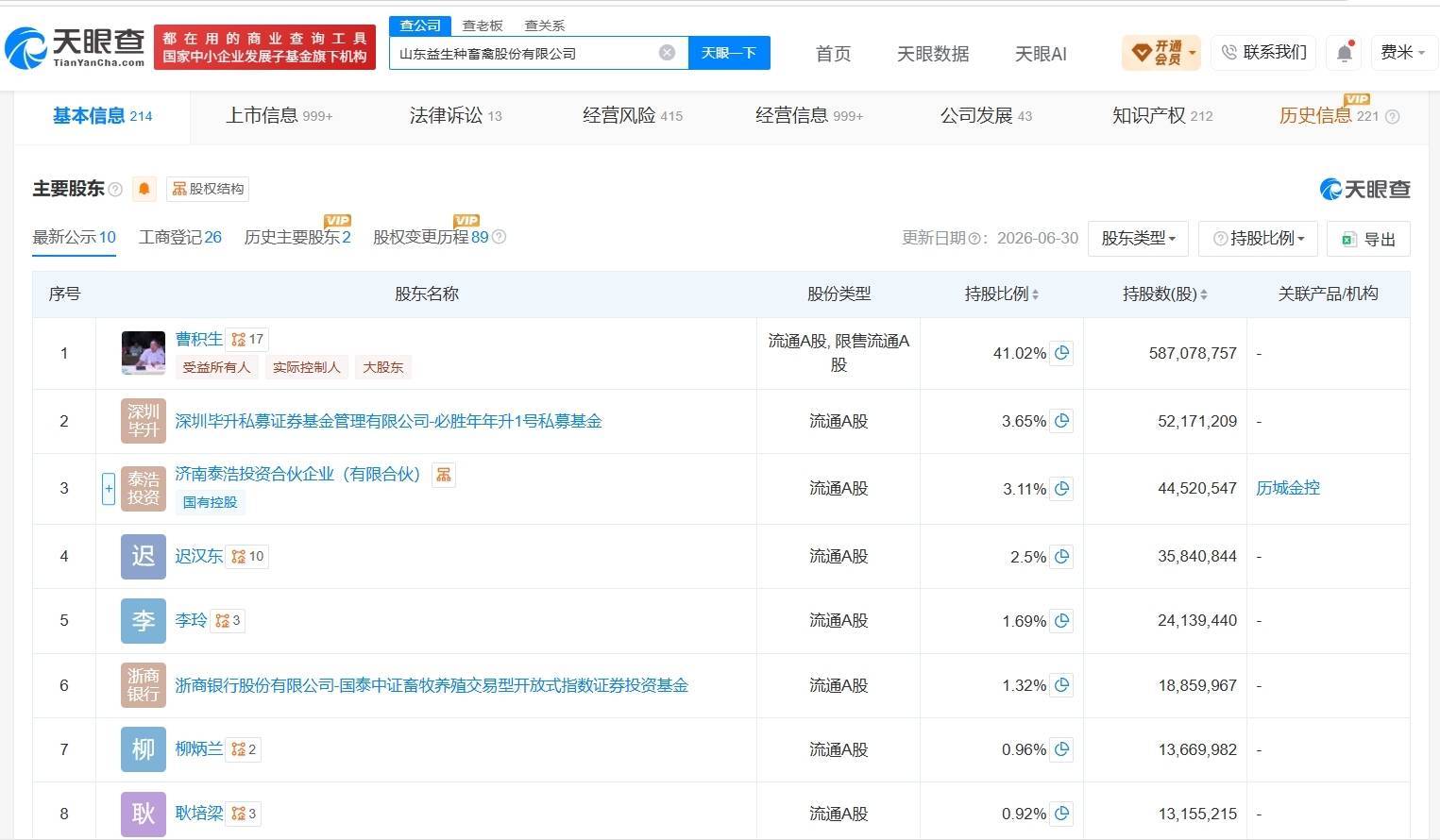Open the 公司发展 tab
Viewport: 1440px width, 840px height.
point(986,116)
